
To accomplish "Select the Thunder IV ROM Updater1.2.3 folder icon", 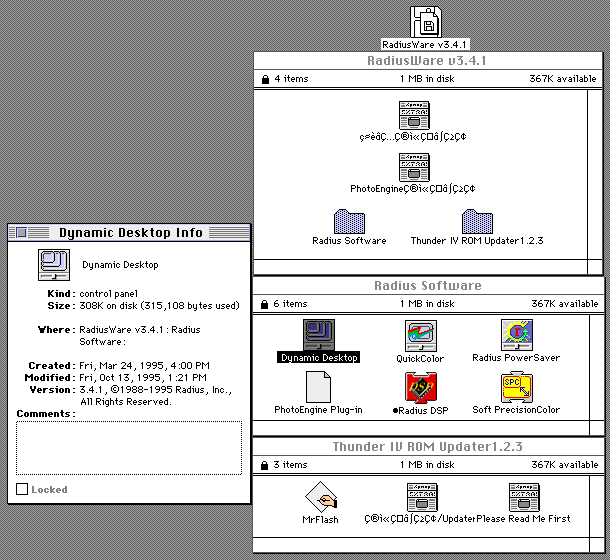I will (477, 221).
